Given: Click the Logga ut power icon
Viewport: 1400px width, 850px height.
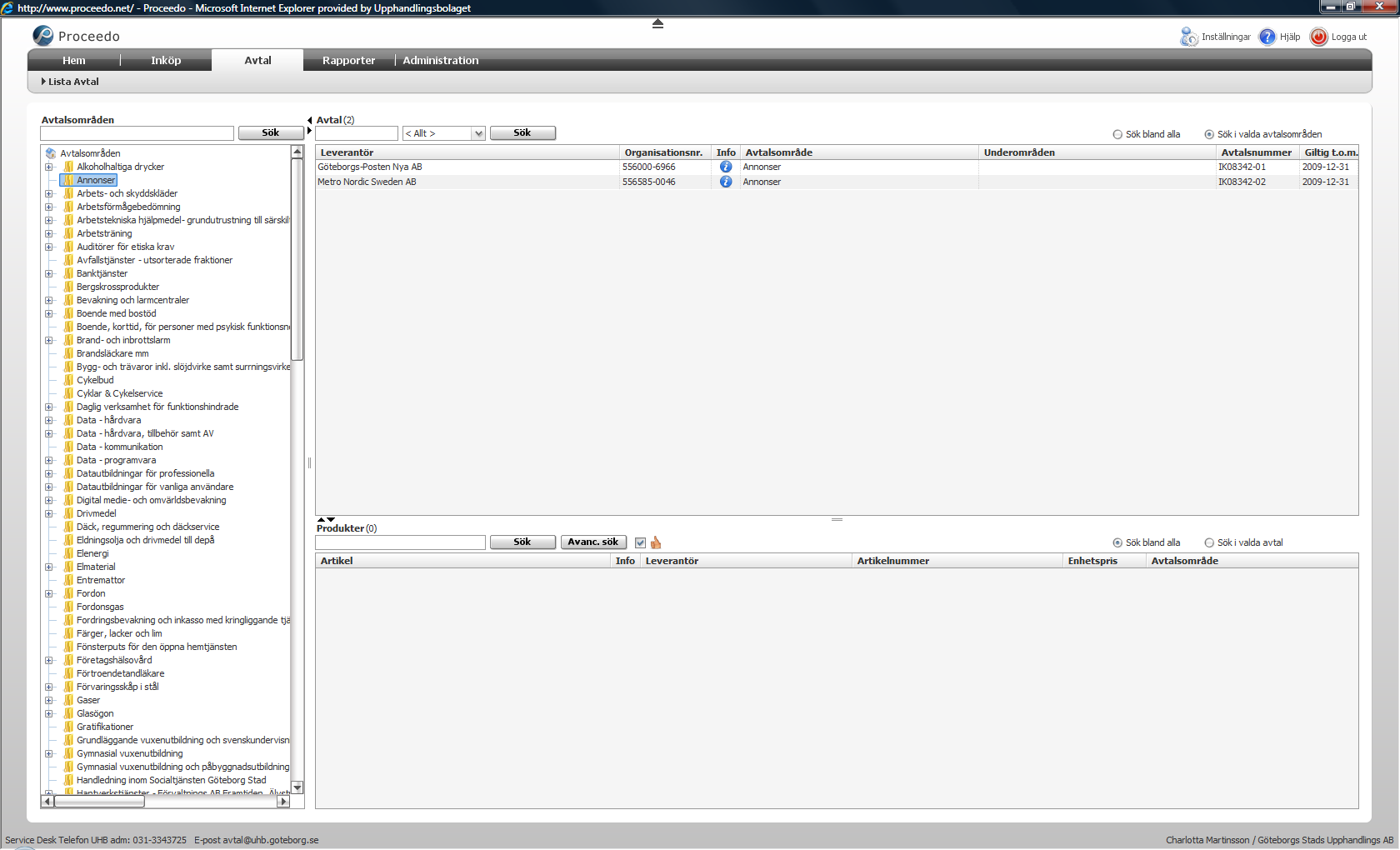Looking at the screenshot, I should click(1318, 37).
